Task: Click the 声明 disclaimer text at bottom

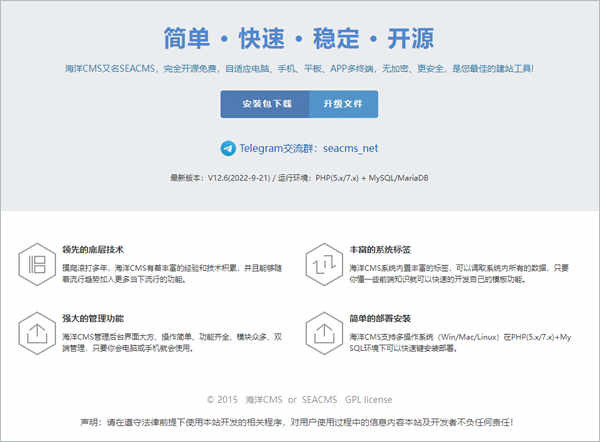Action: pos(296,422)
